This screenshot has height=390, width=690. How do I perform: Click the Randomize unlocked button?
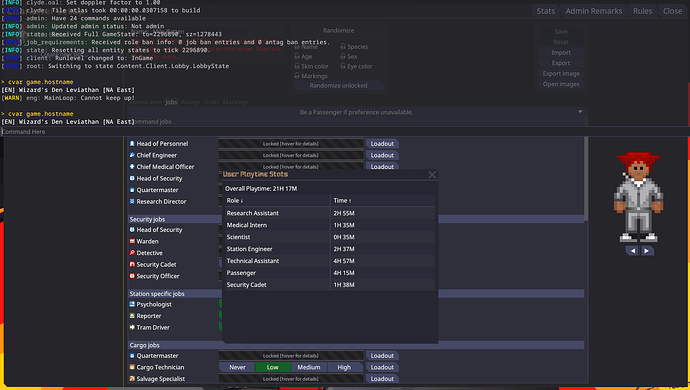[338, 85]
